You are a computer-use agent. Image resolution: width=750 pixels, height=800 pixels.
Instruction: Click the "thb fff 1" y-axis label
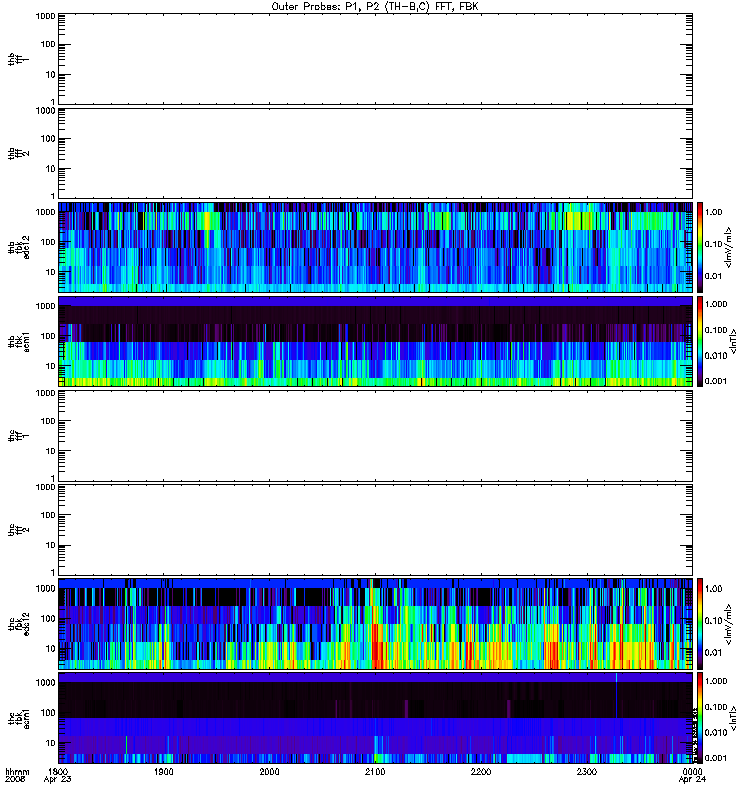point(18,59)
